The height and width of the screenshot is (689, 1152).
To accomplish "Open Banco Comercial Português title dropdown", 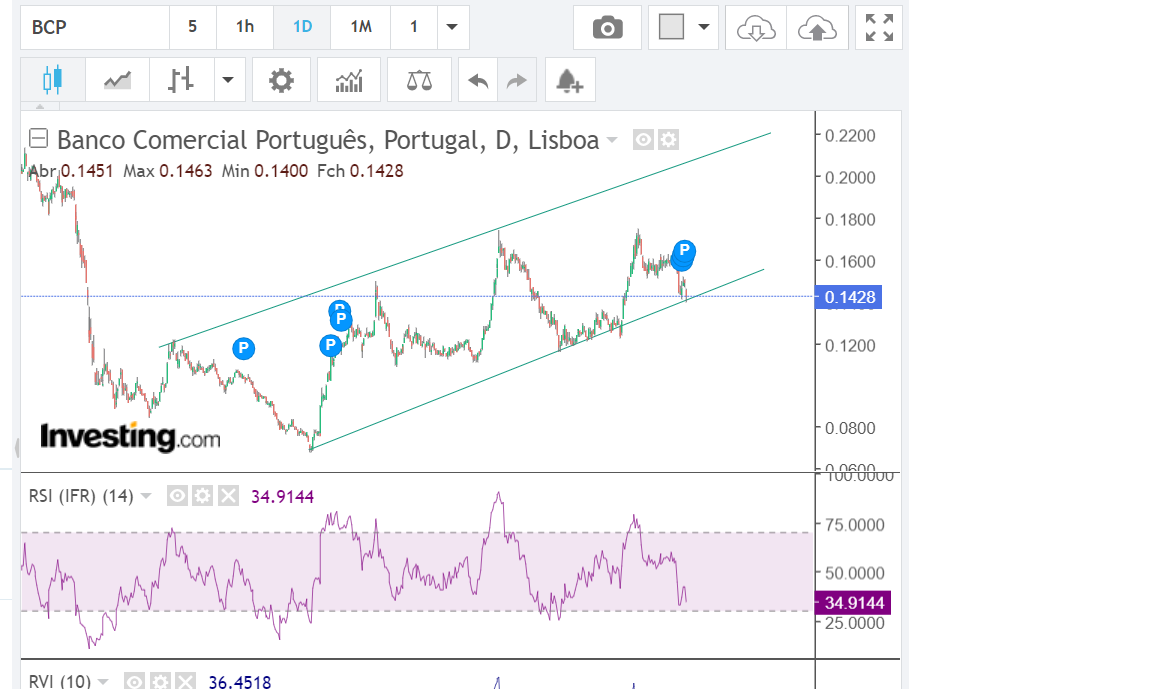I will coord(612,140).
